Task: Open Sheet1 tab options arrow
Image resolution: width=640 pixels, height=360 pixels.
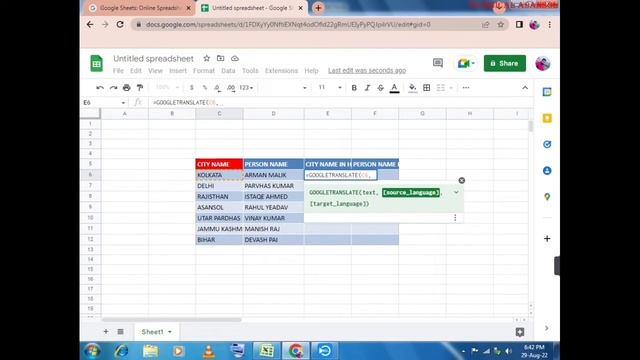Action: 170,332
